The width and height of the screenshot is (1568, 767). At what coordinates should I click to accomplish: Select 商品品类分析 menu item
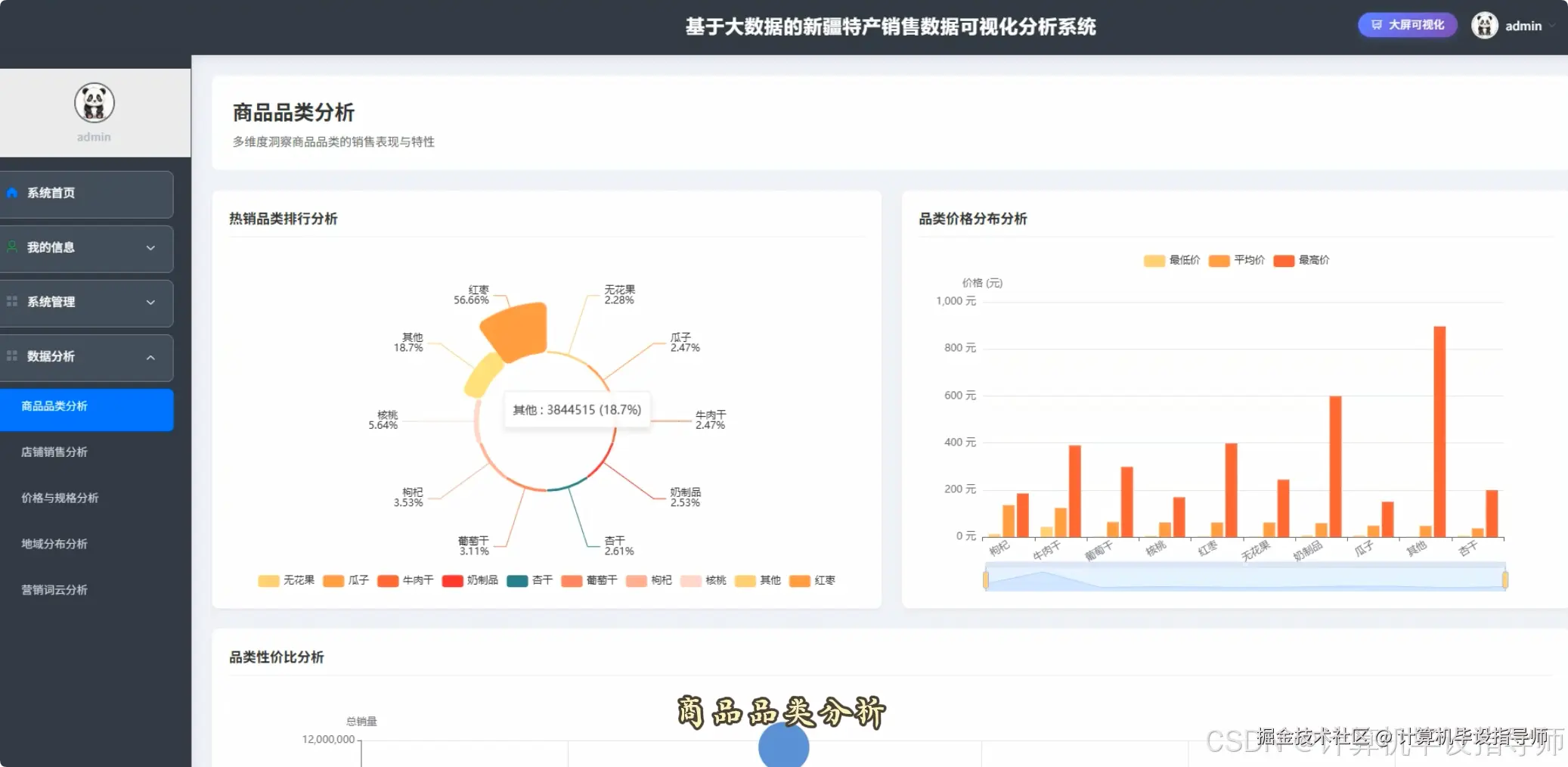pyautogui.click(x=86, y=410)
